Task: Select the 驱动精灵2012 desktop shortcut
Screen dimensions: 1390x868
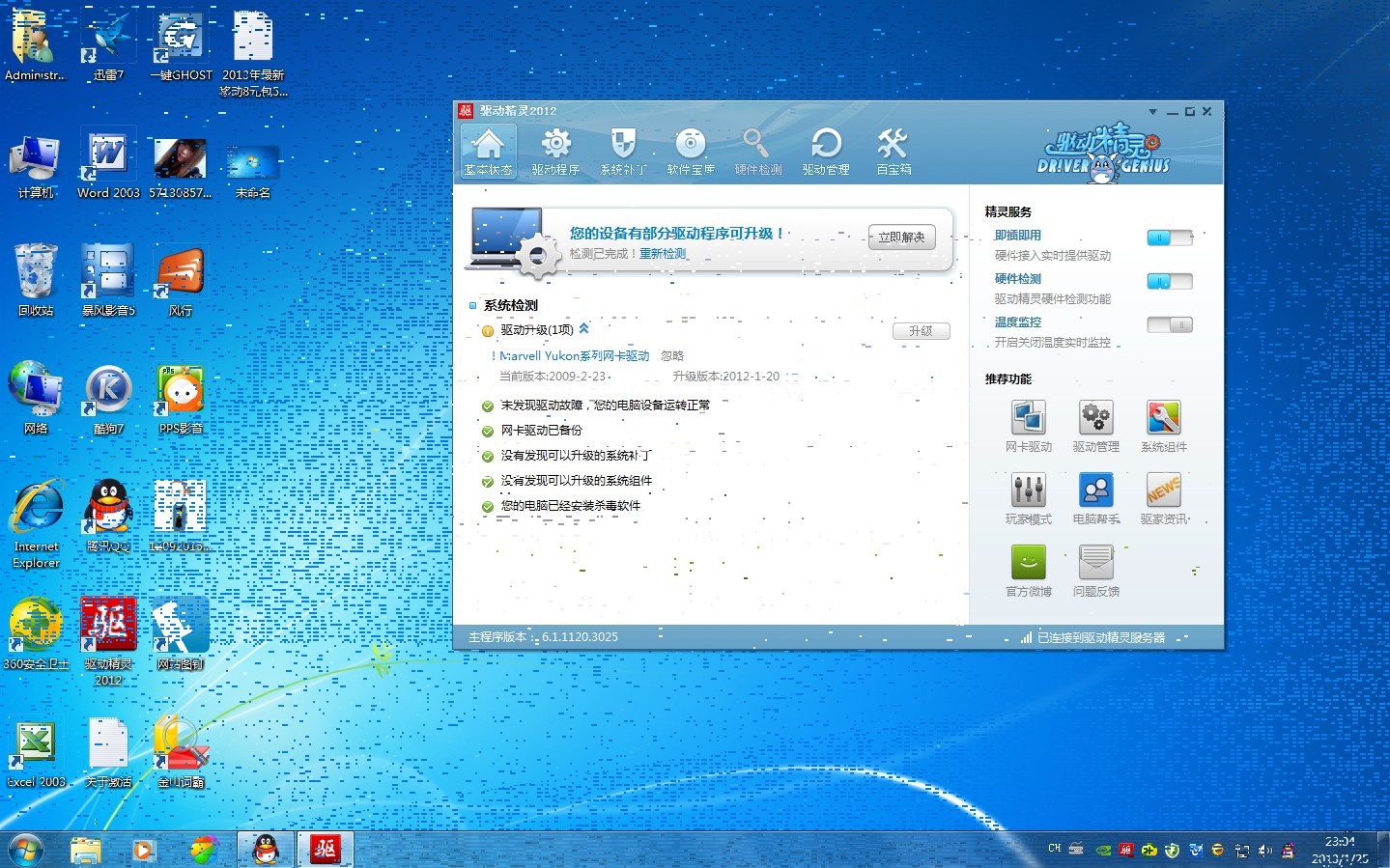Action: pos(108,642)
